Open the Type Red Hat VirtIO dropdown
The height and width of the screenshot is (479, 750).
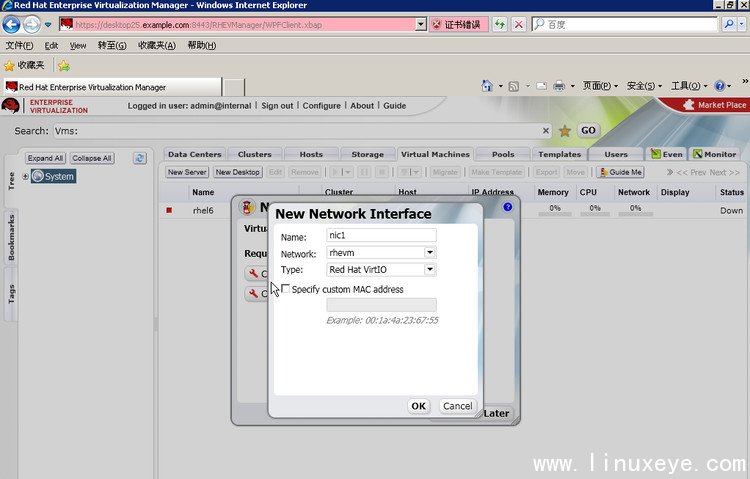[x=430, y=269]
